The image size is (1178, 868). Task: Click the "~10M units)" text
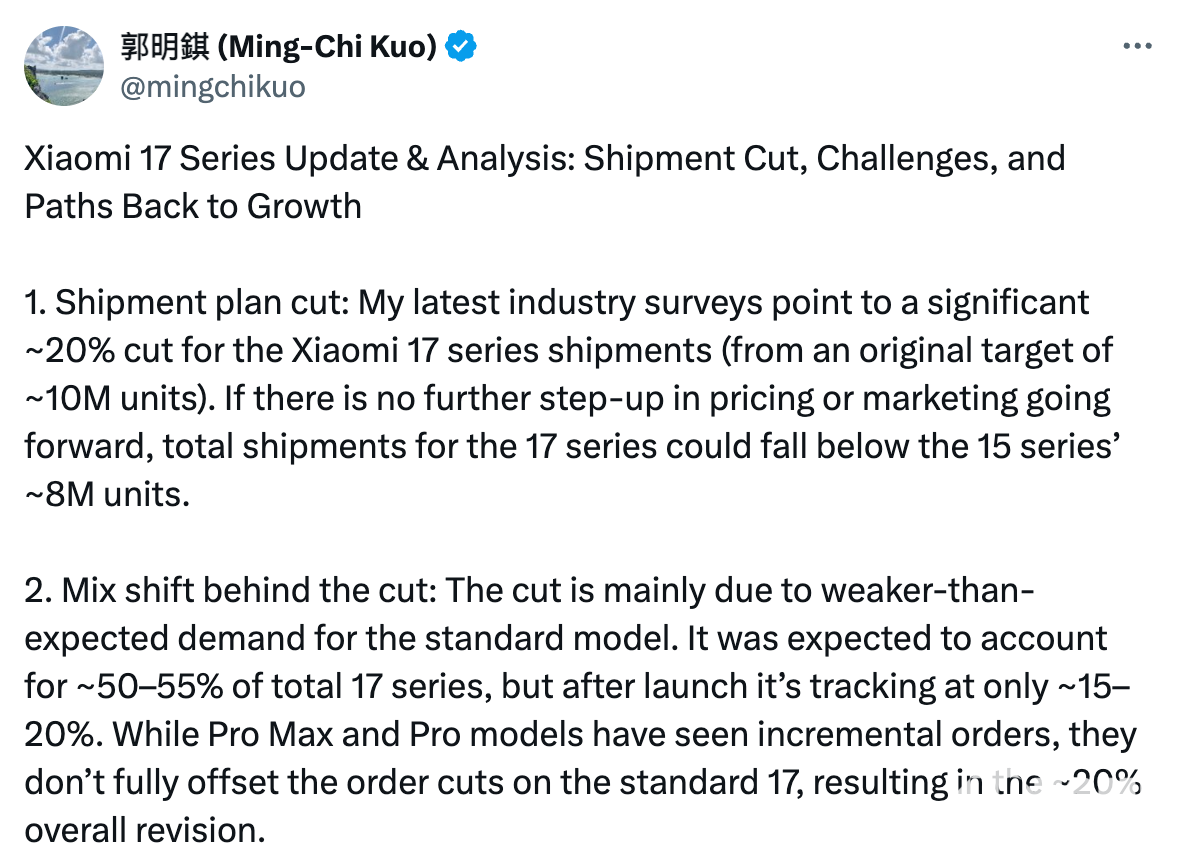[x=110, y=398]
